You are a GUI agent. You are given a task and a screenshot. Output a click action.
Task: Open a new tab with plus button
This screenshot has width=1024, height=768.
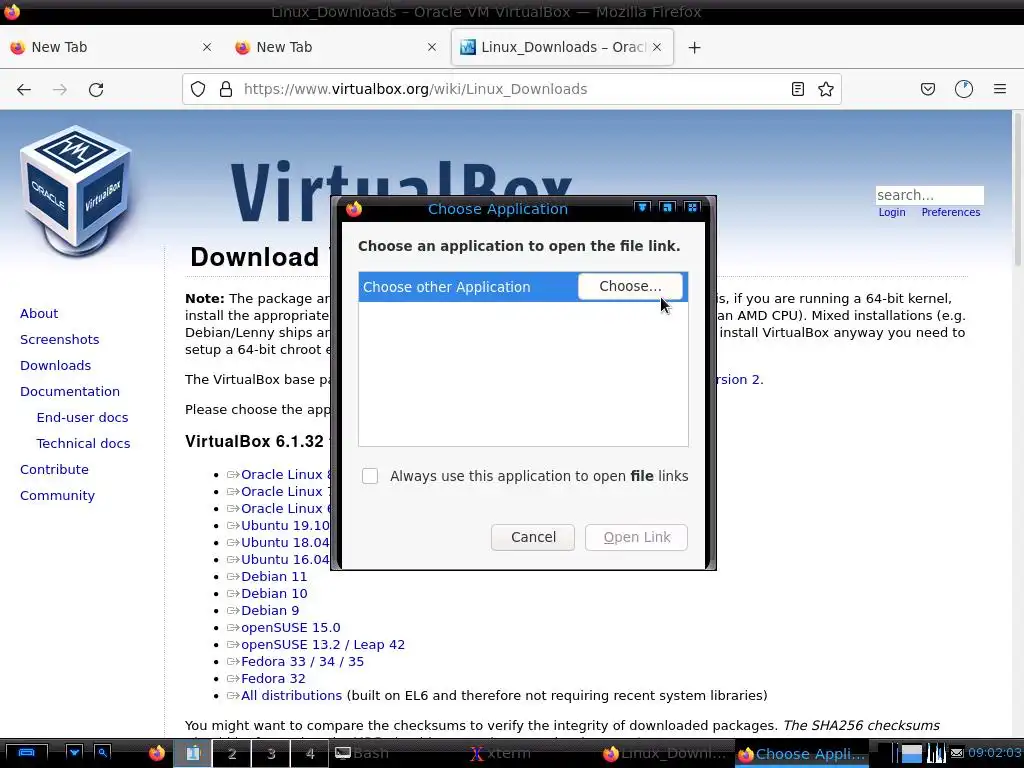tap(694, 48)
